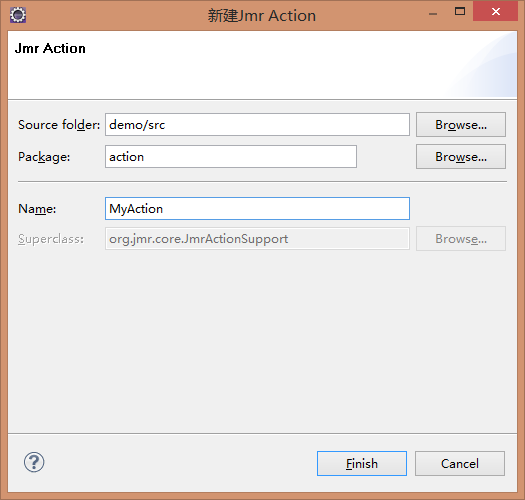The height and width of the screenshot is (500, 525).
Task: Minimize the 新建Jmr Action dialog
Action: point(433,14)
